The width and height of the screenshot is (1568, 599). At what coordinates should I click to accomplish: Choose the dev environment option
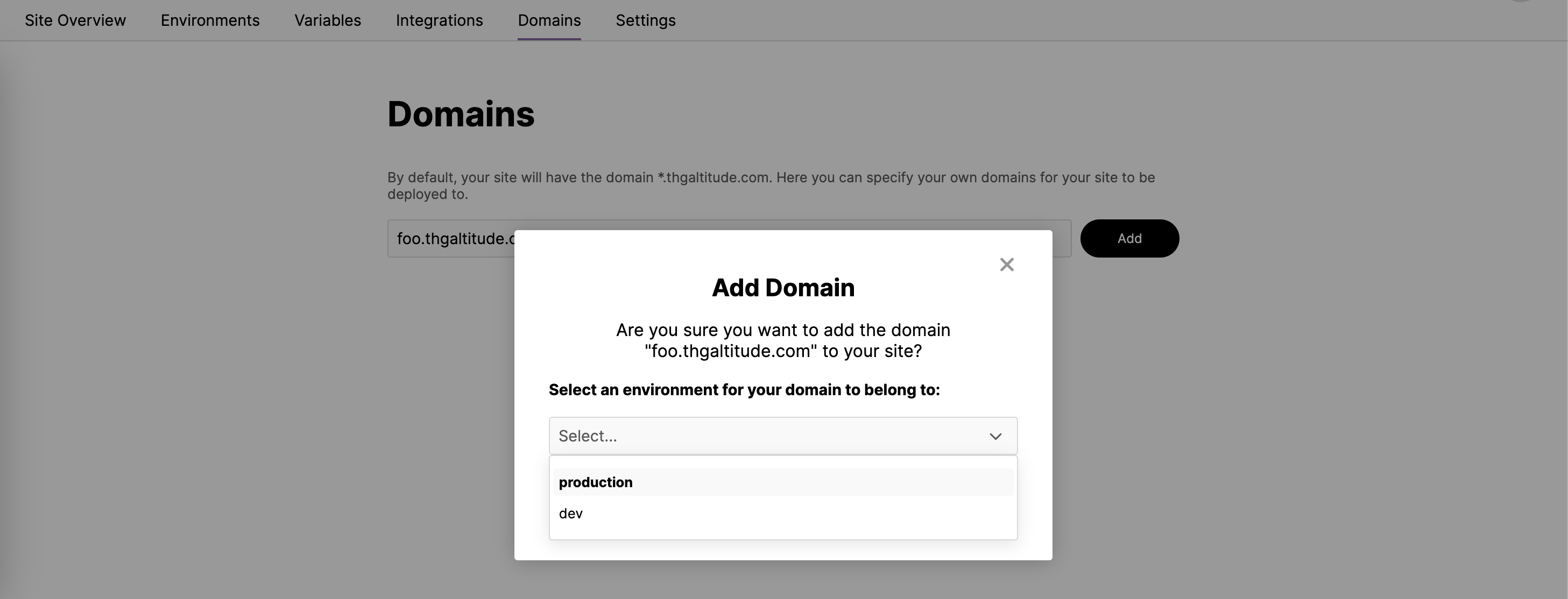[x=783, y=514]
